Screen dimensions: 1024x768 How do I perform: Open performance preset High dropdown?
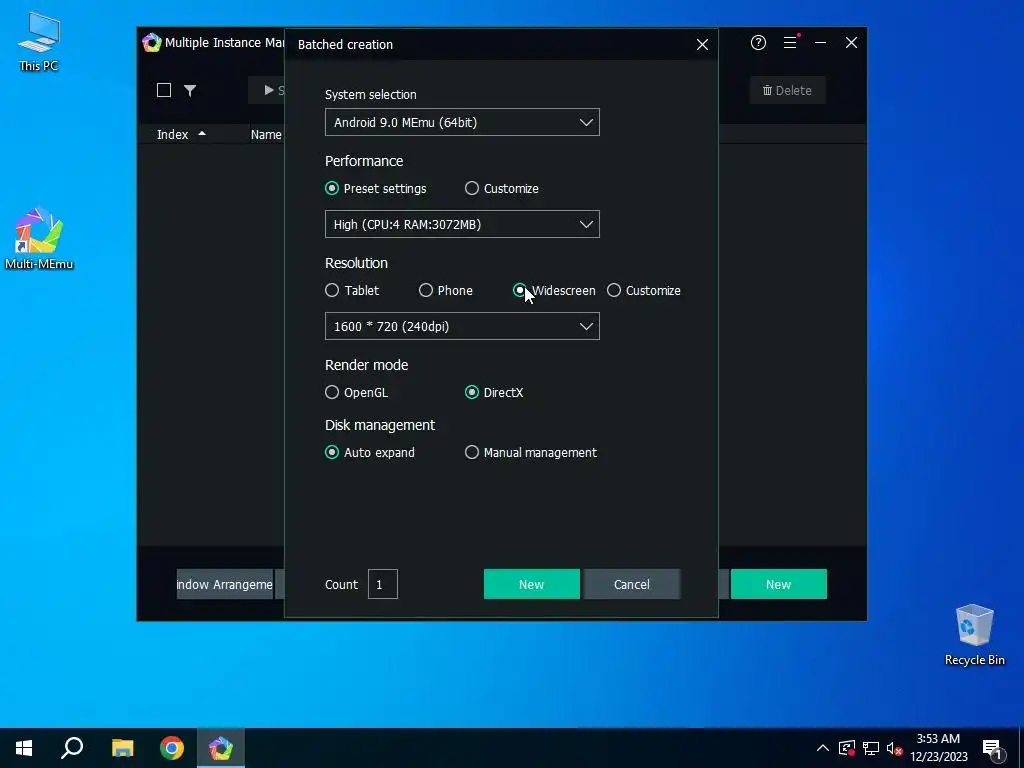coord(462,225)
